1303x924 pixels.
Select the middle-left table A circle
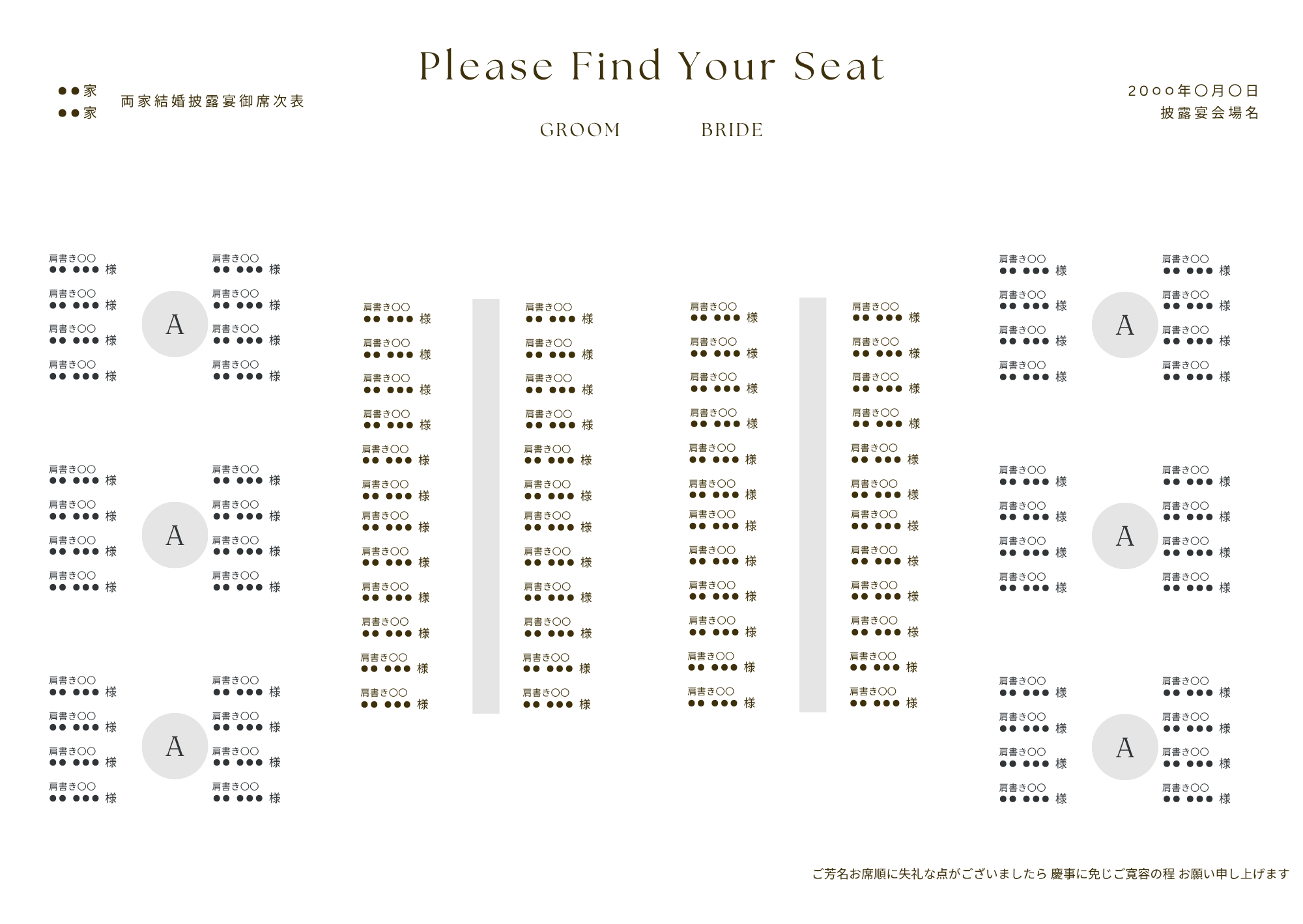[x=175, y=535]
